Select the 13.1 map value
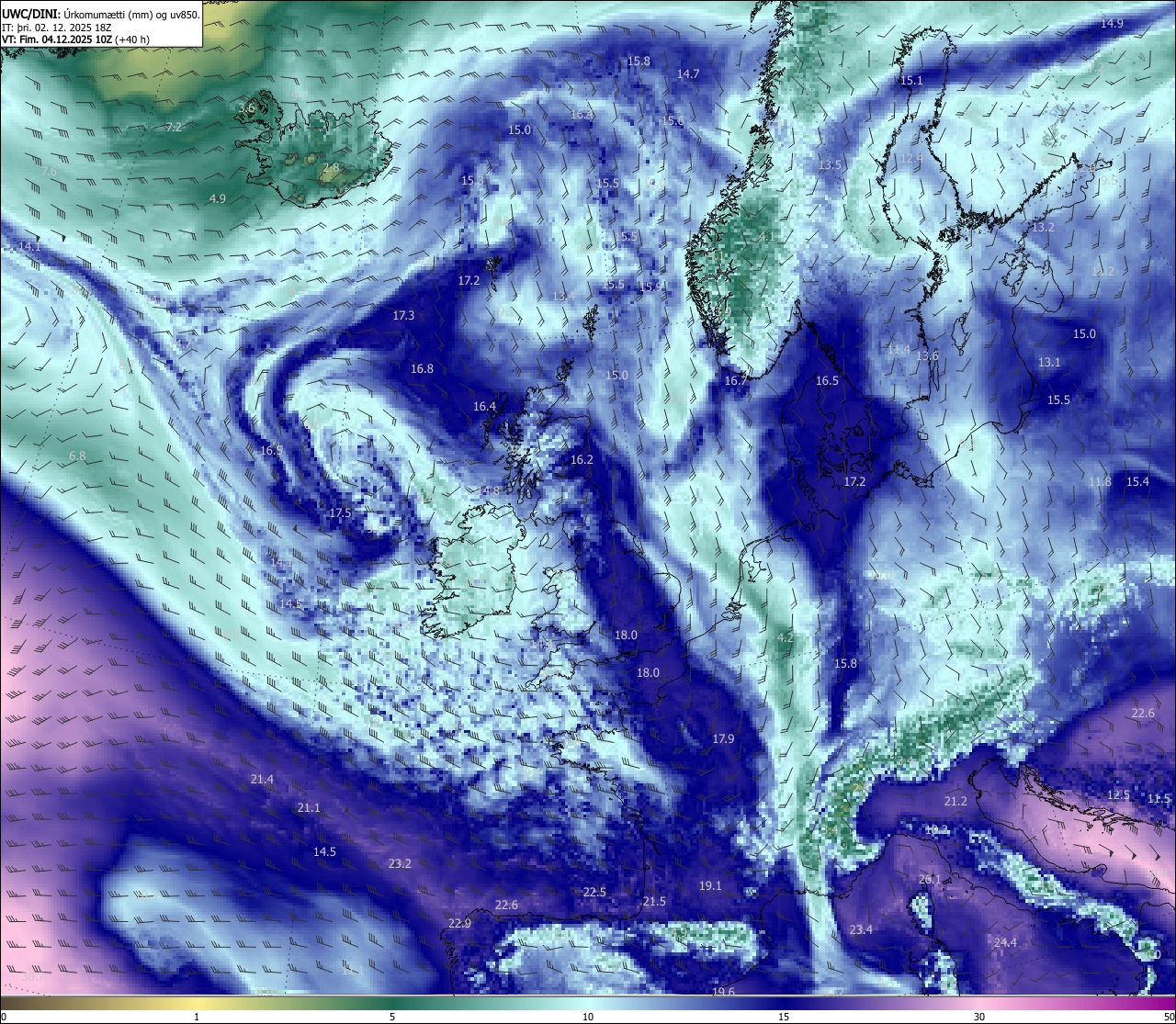The image size is (1176, 1024). pos(1049,363)
